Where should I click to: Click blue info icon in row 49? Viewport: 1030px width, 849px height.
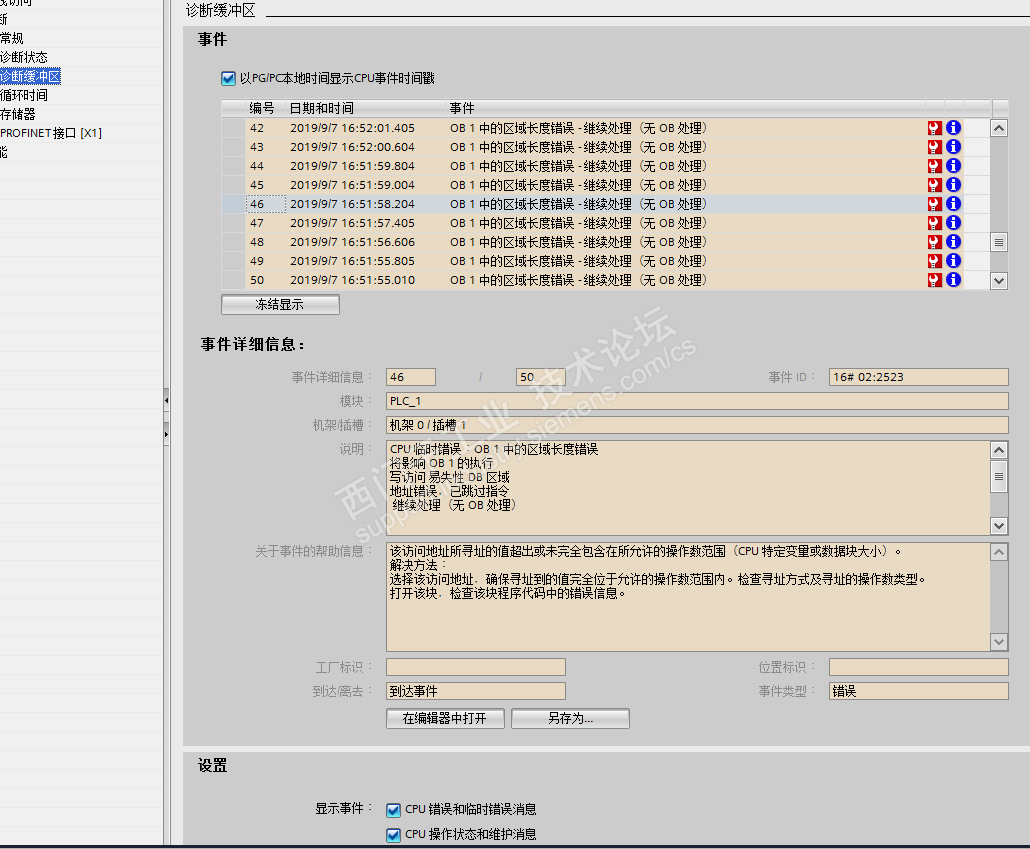[x=953, y=261]
